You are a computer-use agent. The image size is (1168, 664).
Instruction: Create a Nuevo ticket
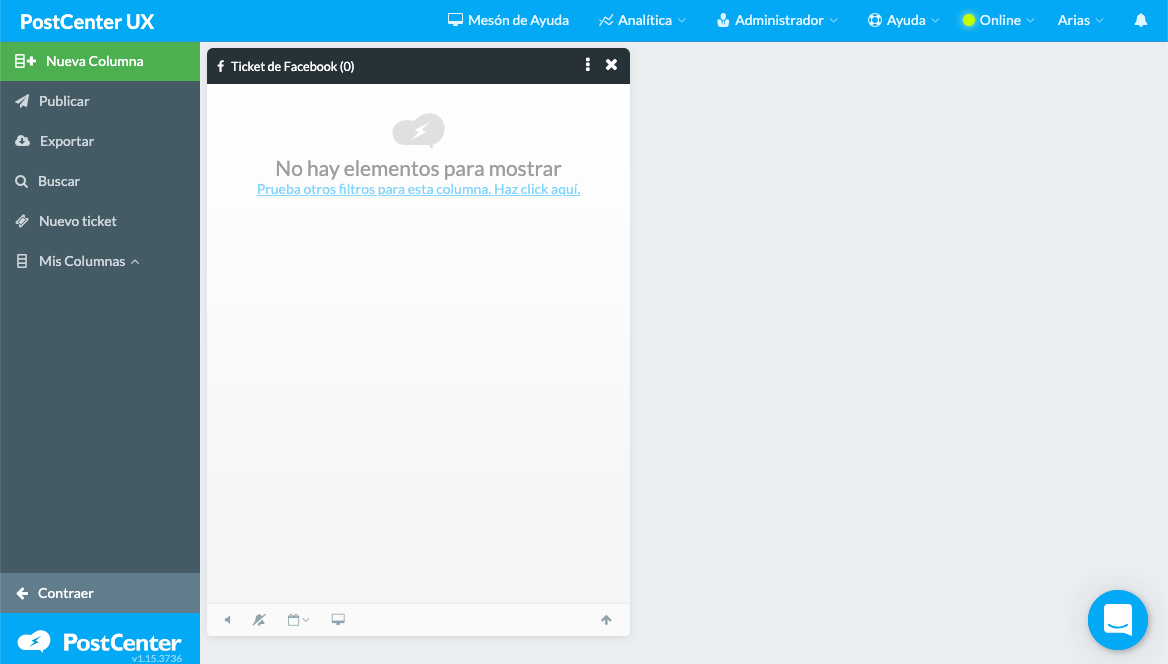[100, 221]
